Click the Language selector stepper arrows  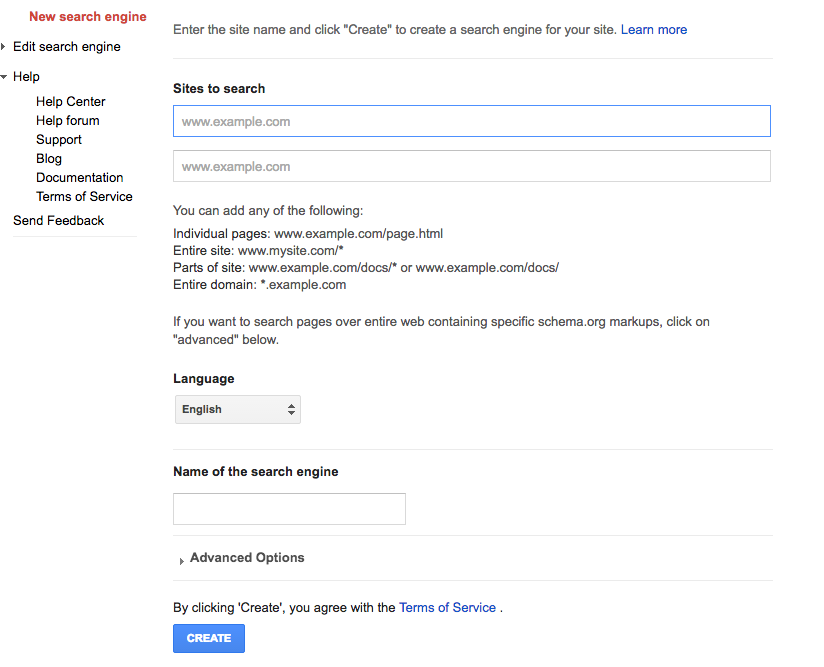tap(290, 409)
